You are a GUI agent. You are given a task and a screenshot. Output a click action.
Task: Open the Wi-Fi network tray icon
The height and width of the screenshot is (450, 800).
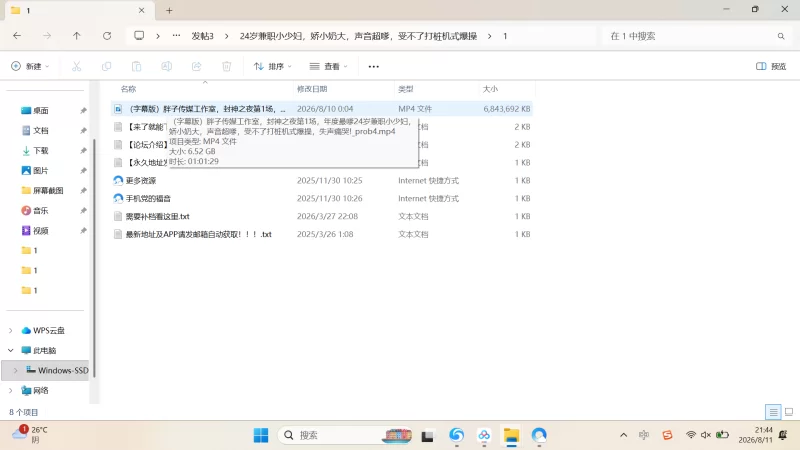click(691, 435)
